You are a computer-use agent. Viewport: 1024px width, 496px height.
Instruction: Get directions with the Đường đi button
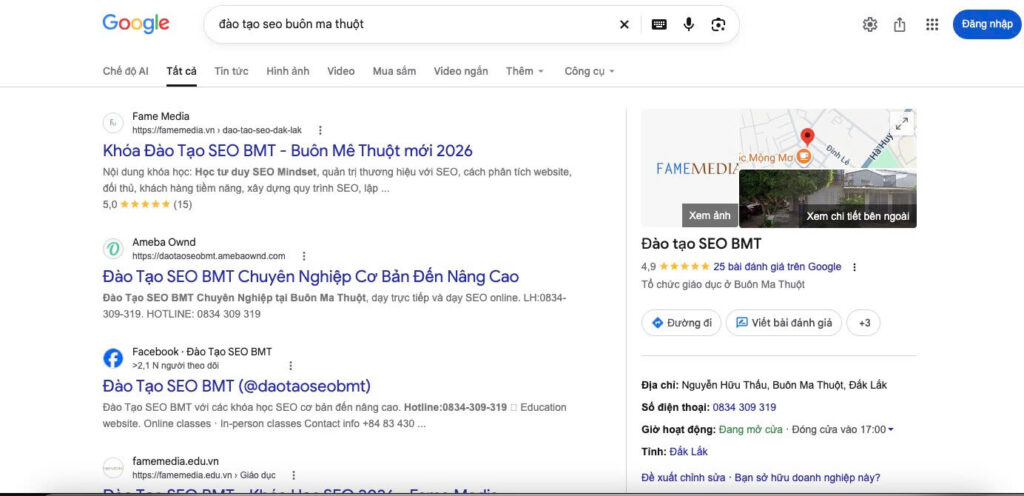(x=681, y=323)
